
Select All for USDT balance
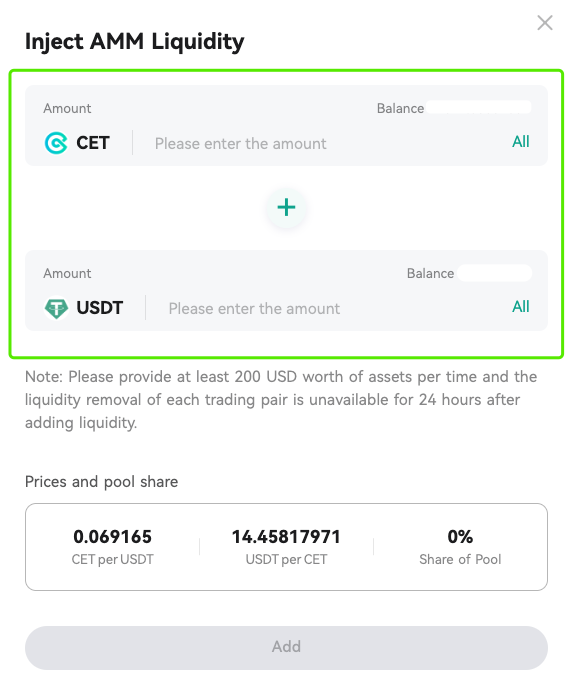[x=520, y=306]
